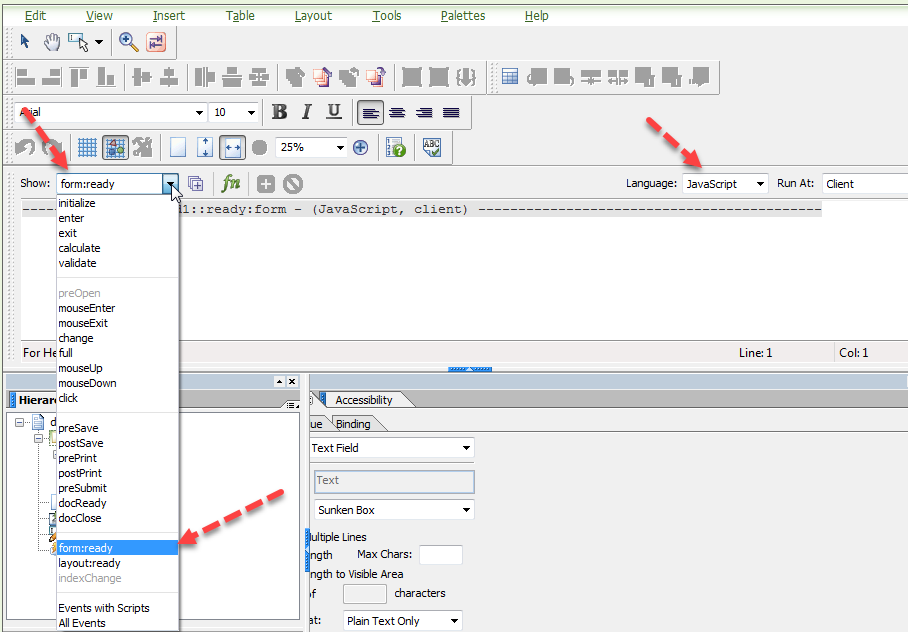Collapse the Show event dropdown arrow
The image size is (908, 632).
click(171, 184)
